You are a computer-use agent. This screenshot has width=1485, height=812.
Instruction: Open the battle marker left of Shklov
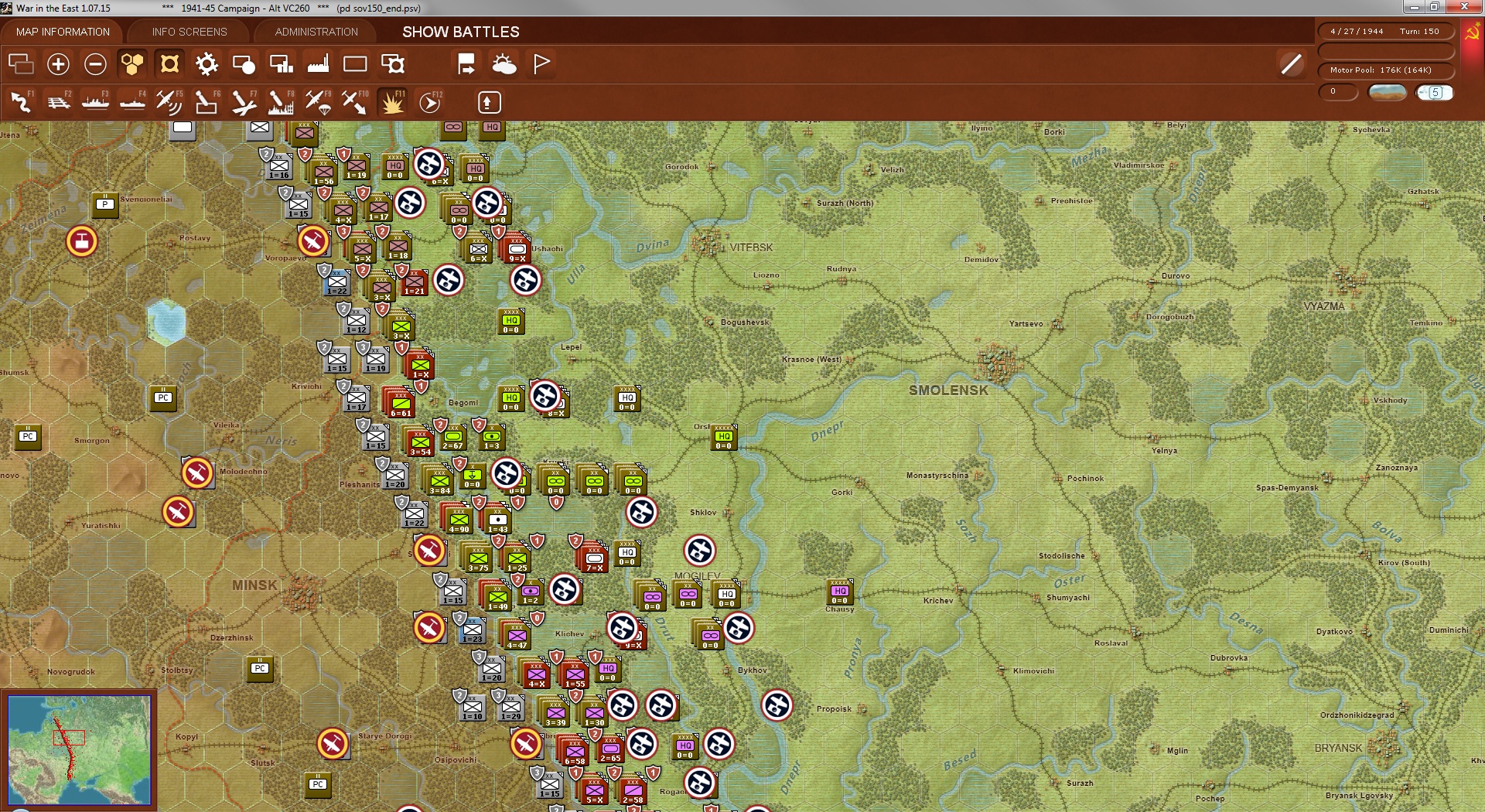(642, 512)
